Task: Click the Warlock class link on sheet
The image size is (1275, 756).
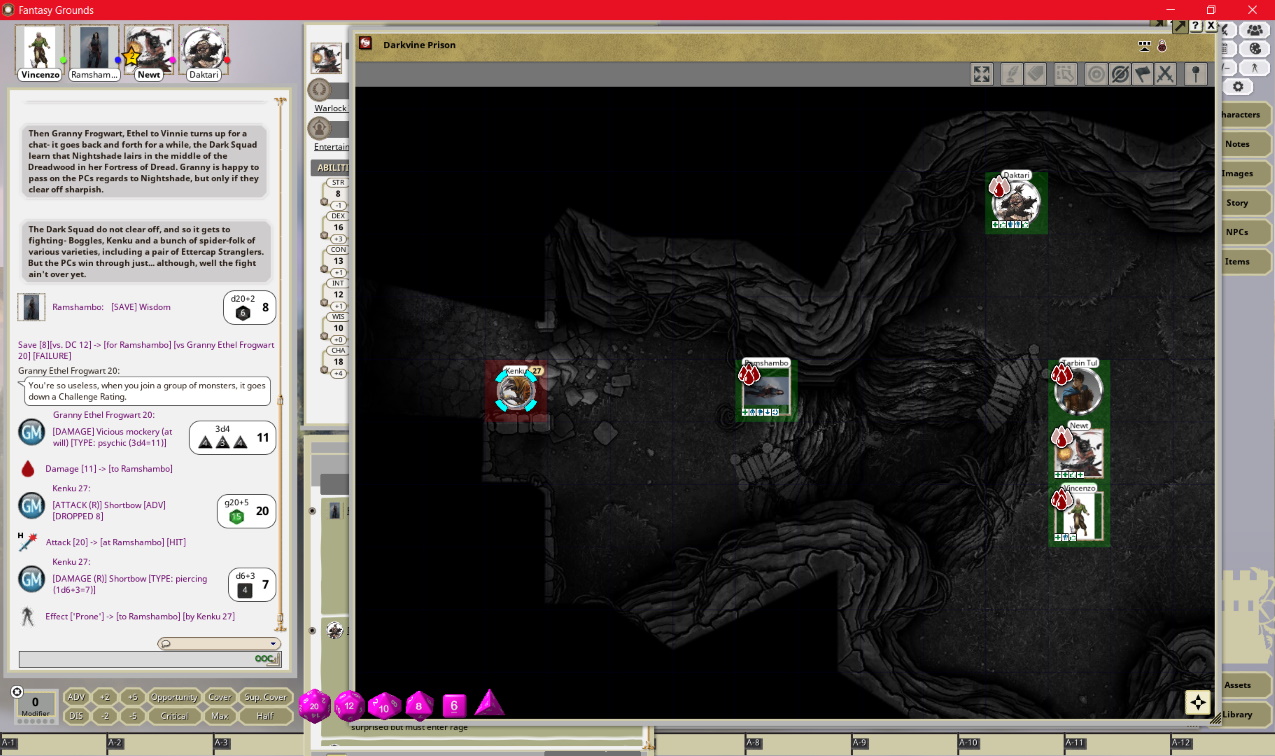Action: 330,108
